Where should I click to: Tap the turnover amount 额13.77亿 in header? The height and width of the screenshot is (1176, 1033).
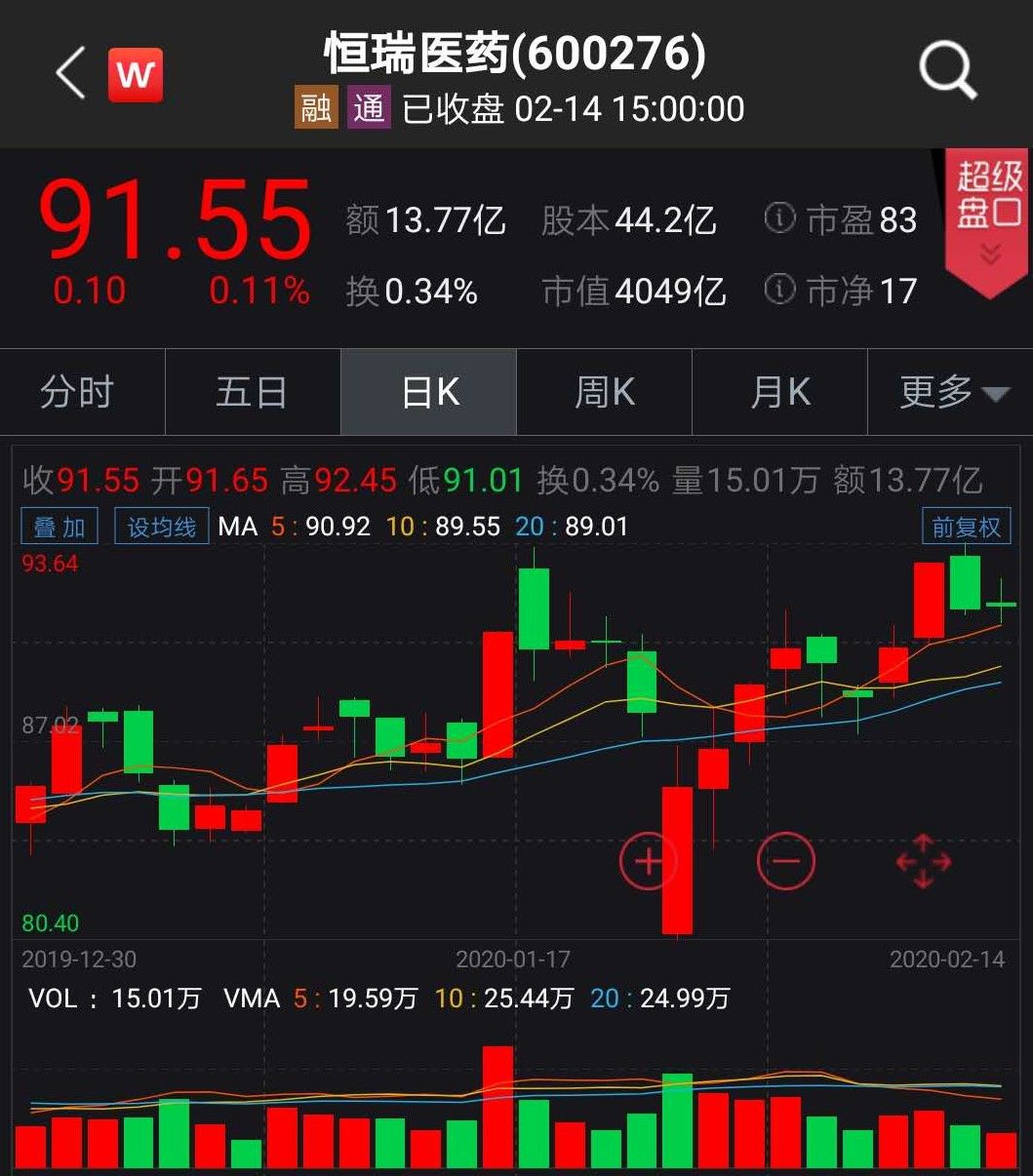click(425, 219)
